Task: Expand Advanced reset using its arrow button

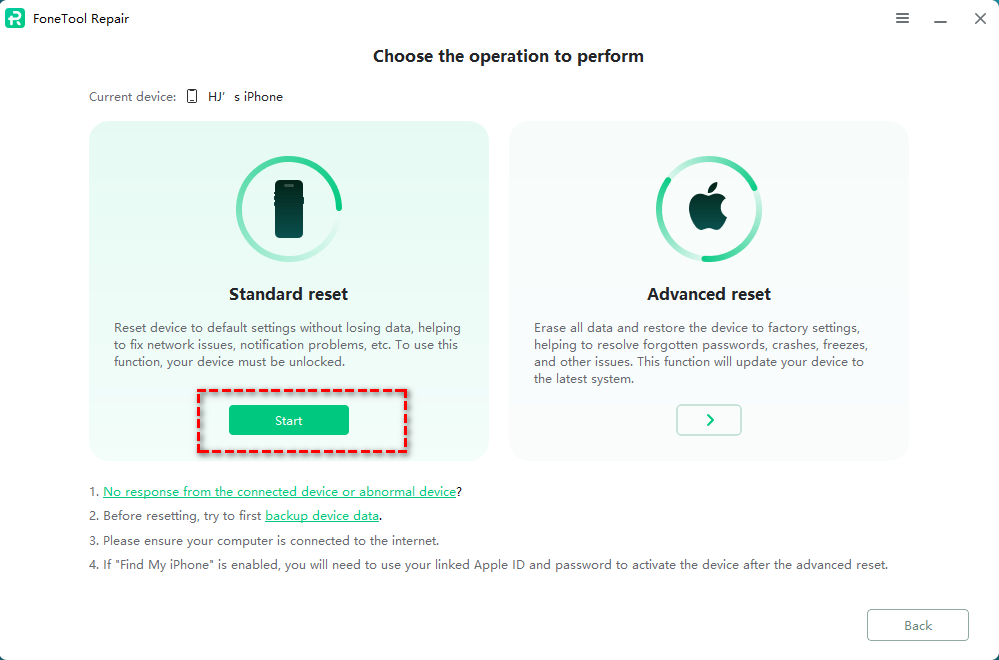Action: coord(709,420)
